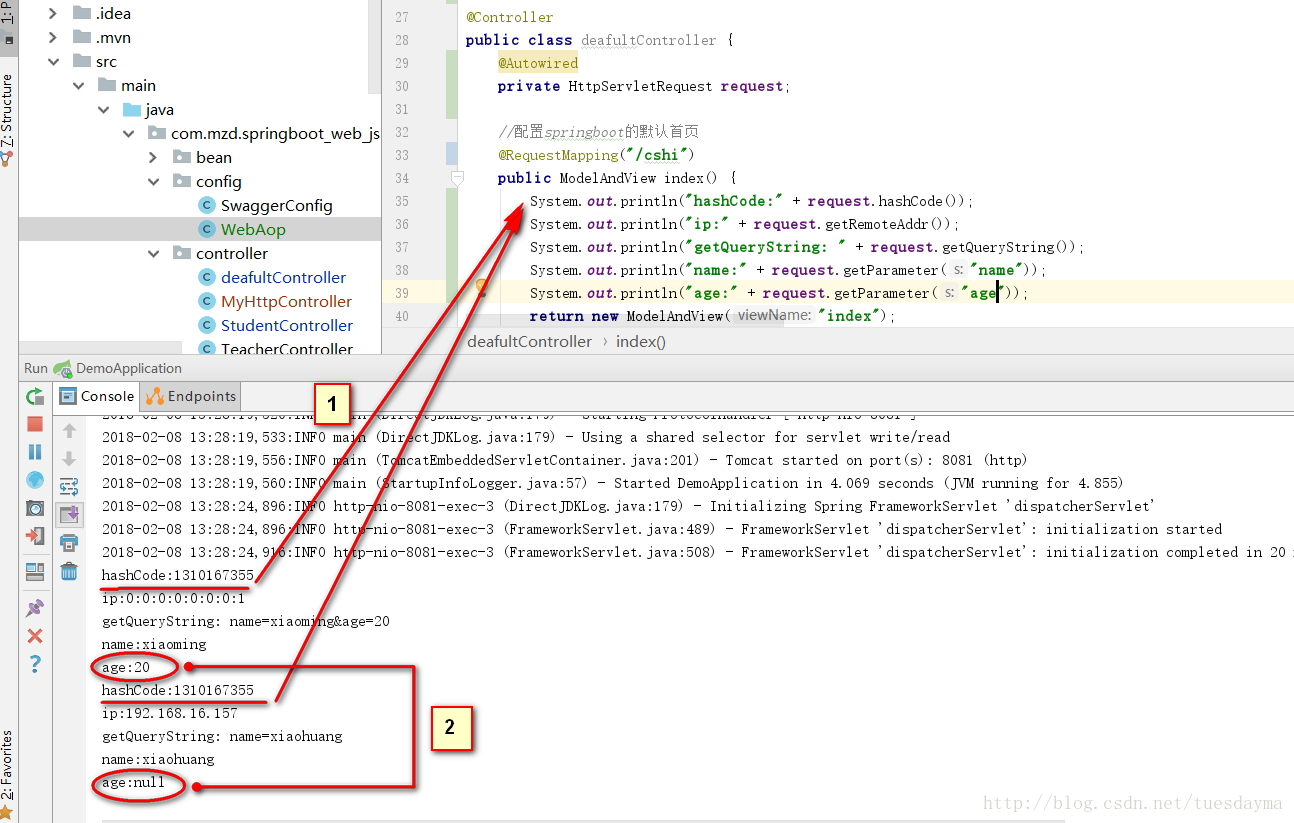Viewport: 1294px width, 823px height.
Task: Fold the index() method at line 34
Action: (x=457, y=178)
